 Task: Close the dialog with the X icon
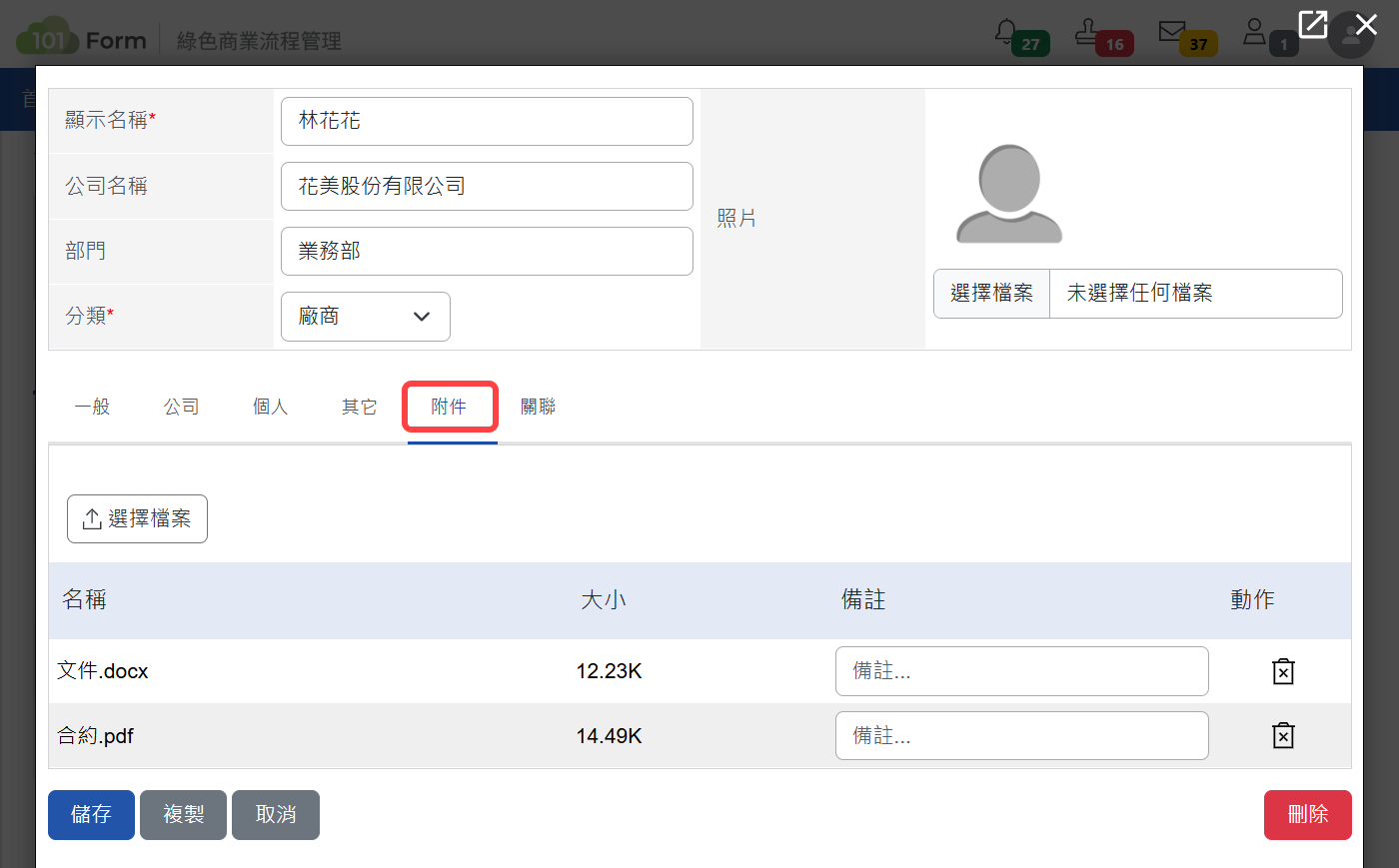pyautogui.click(x=1366, y=25)
